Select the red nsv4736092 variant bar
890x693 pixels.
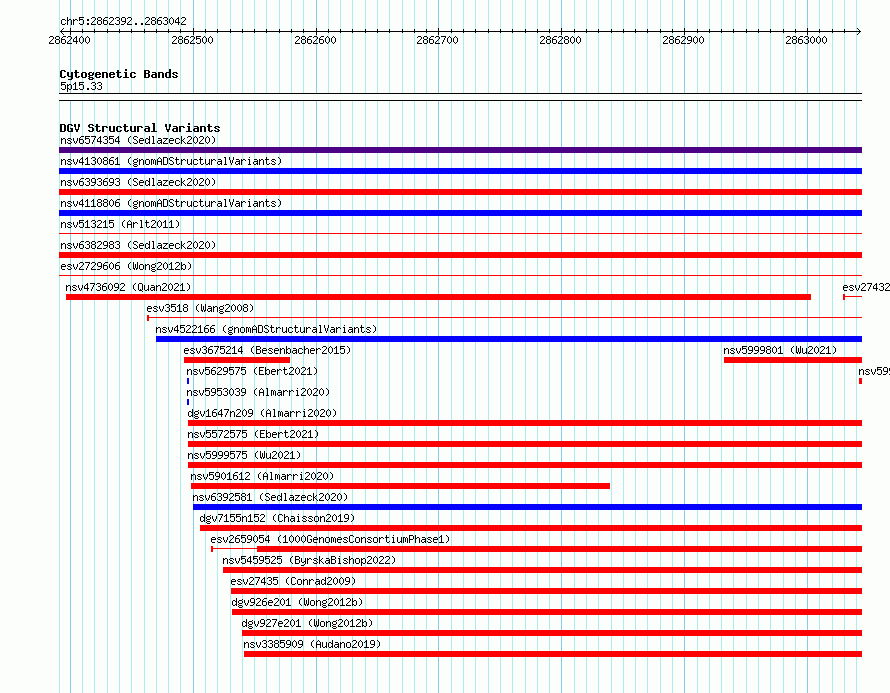[x=438, y=297]
